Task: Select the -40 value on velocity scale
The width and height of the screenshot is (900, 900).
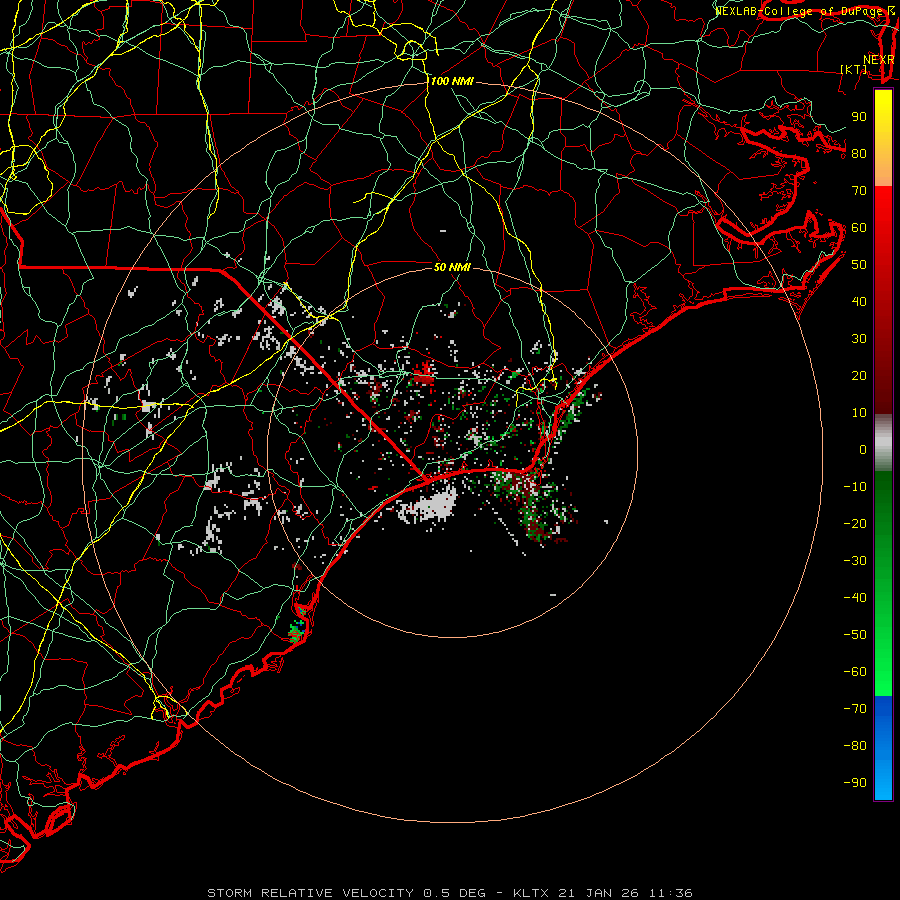Action: tap(855, 598)
